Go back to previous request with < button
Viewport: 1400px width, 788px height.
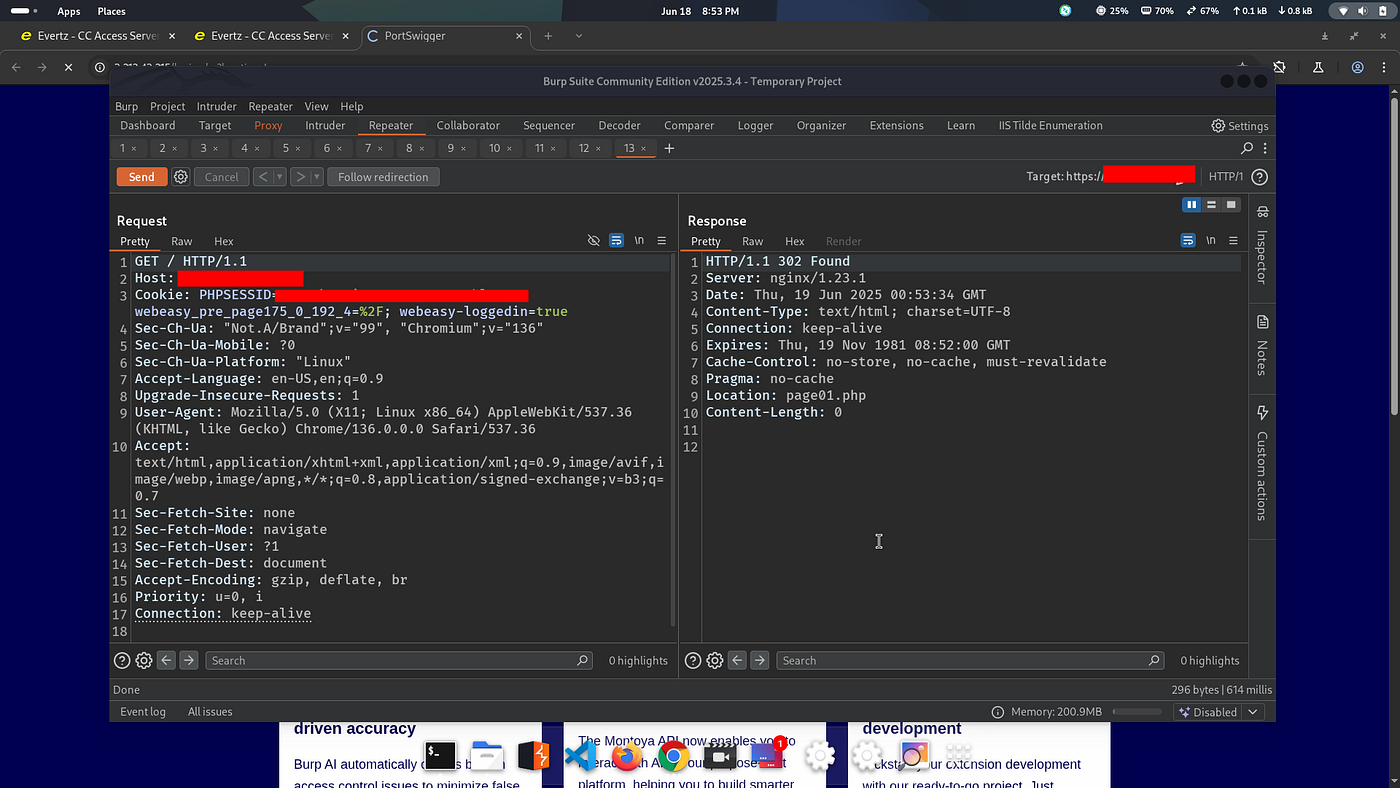[263, 177]
